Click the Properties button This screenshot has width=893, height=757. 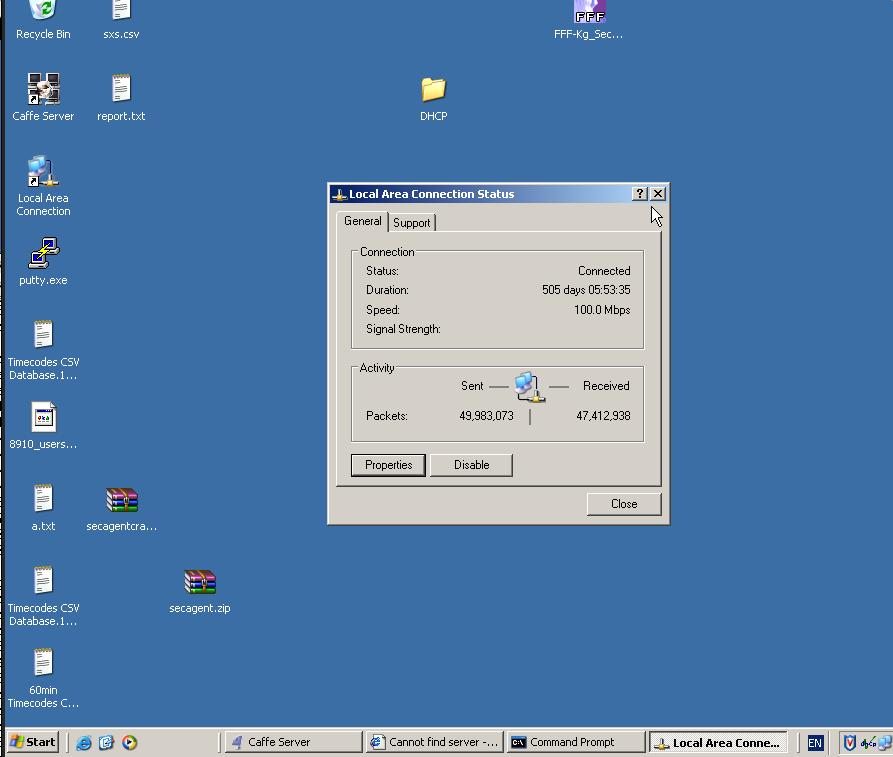[388, 465]
